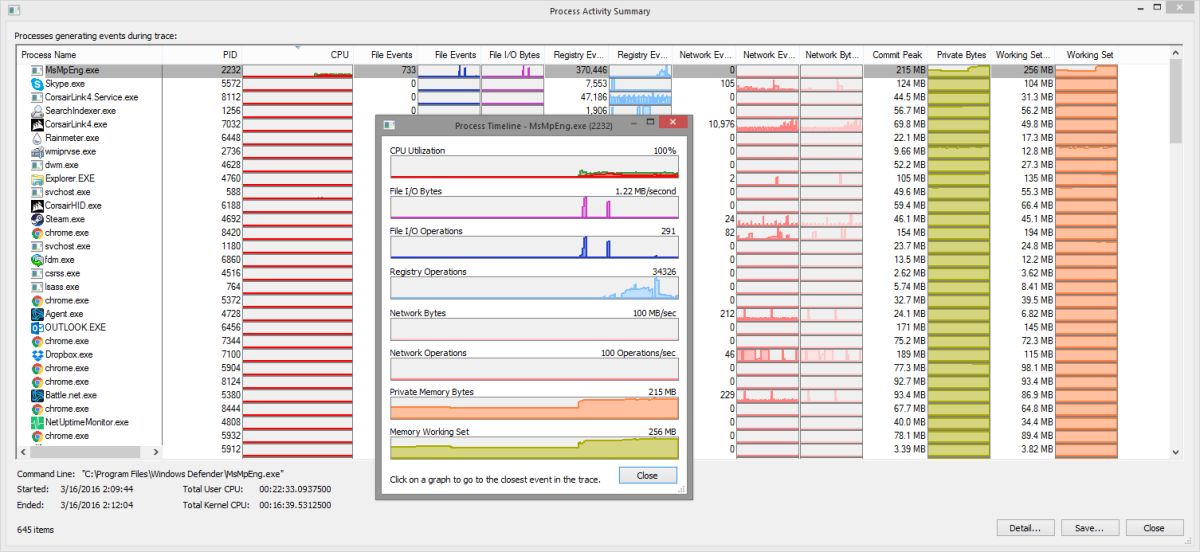Screen dimensions: 1200x552
Task: Click the Rainmeter.exe droplet icon
Action: pos(36,138)
